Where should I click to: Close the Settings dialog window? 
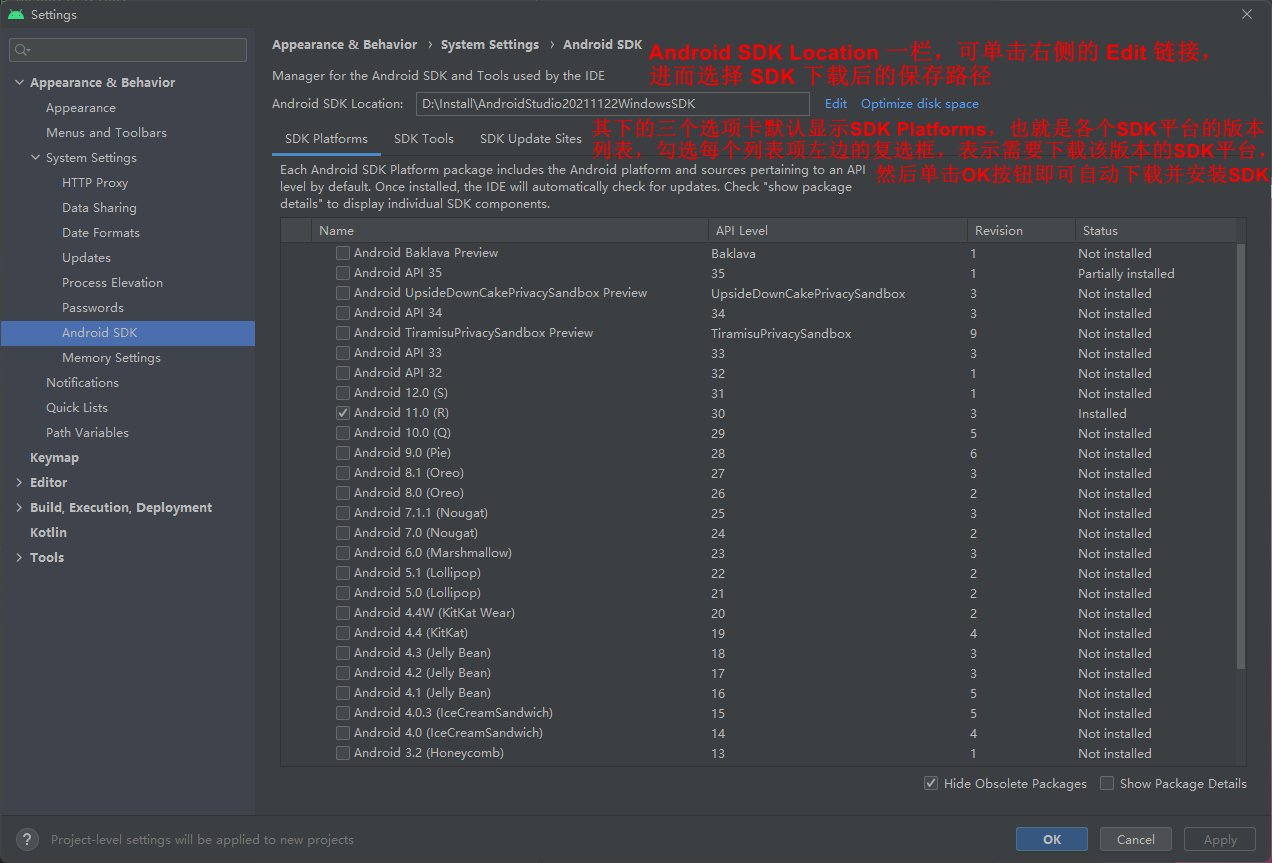coord(1247,14)
